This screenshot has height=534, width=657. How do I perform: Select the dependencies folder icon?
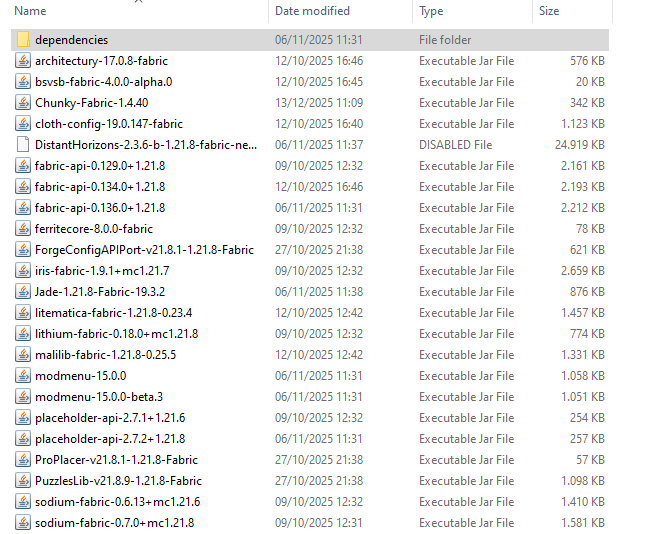(23, 40)
